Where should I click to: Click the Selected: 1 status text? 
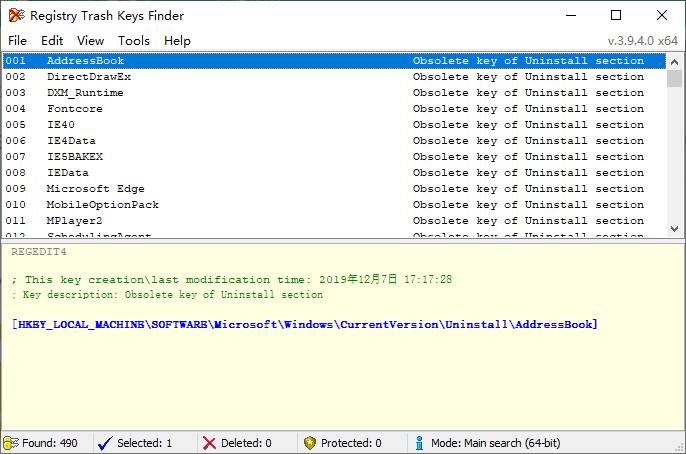pyautogui.click(x=144, y=443)
